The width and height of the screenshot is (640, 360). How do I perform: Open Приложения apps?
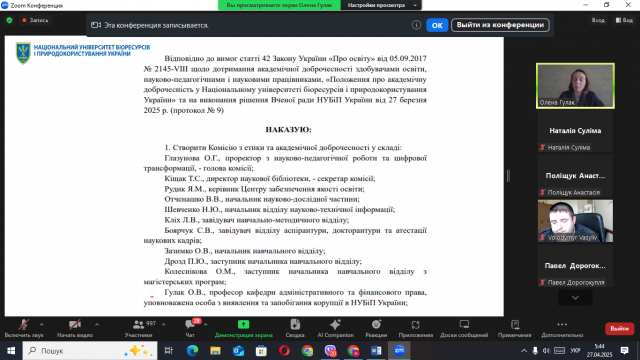(x=416, y=329)
